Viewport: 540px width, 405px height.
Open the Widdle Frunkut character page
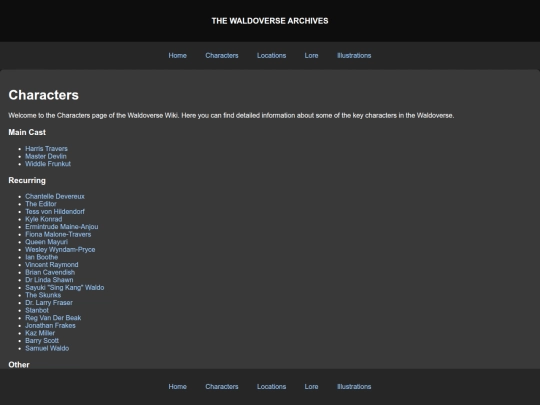[x=48, y=164]
